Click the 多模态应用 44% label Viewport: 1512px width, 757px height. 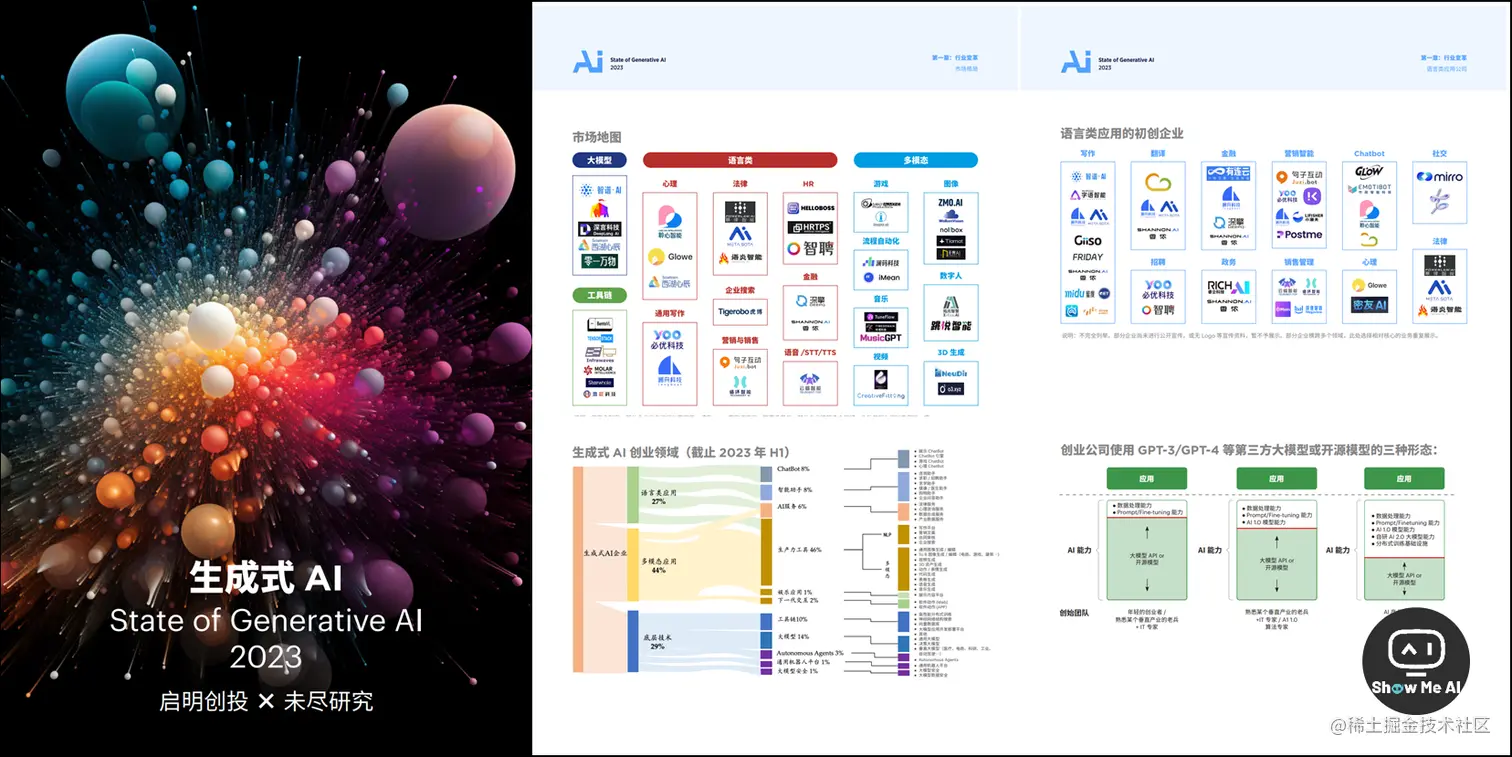(658, 566)
